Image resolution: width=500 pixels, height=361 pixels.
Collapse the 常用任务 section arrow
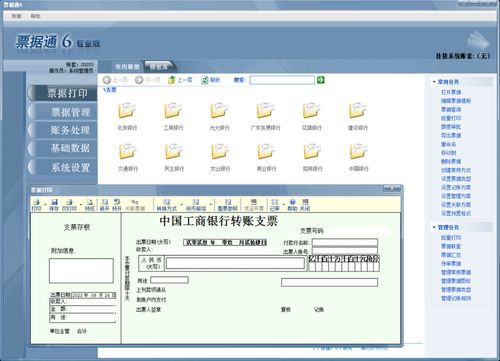(434, 82)
